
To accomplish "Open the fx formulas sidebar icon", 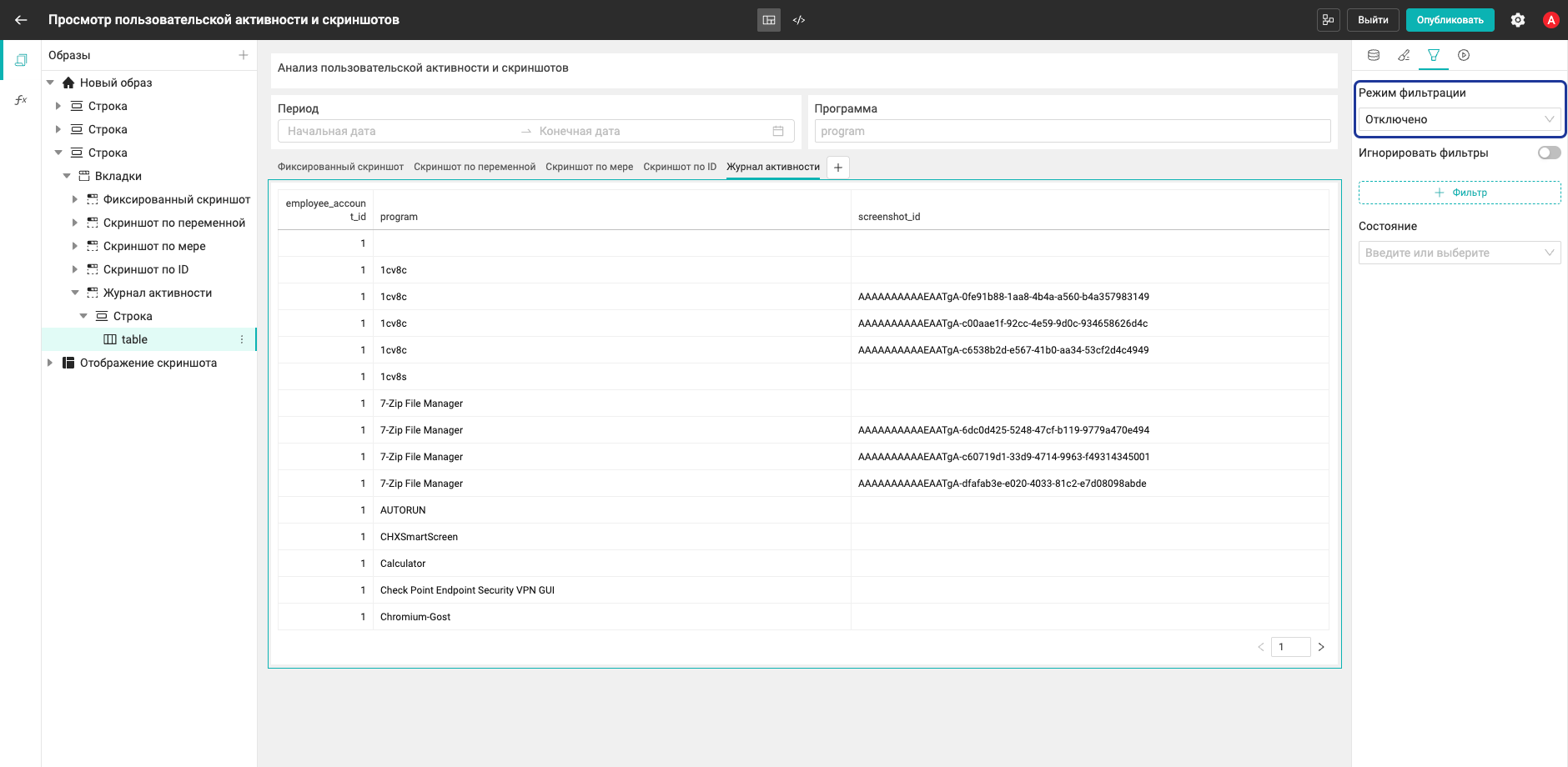I will [x=21, y=100].
